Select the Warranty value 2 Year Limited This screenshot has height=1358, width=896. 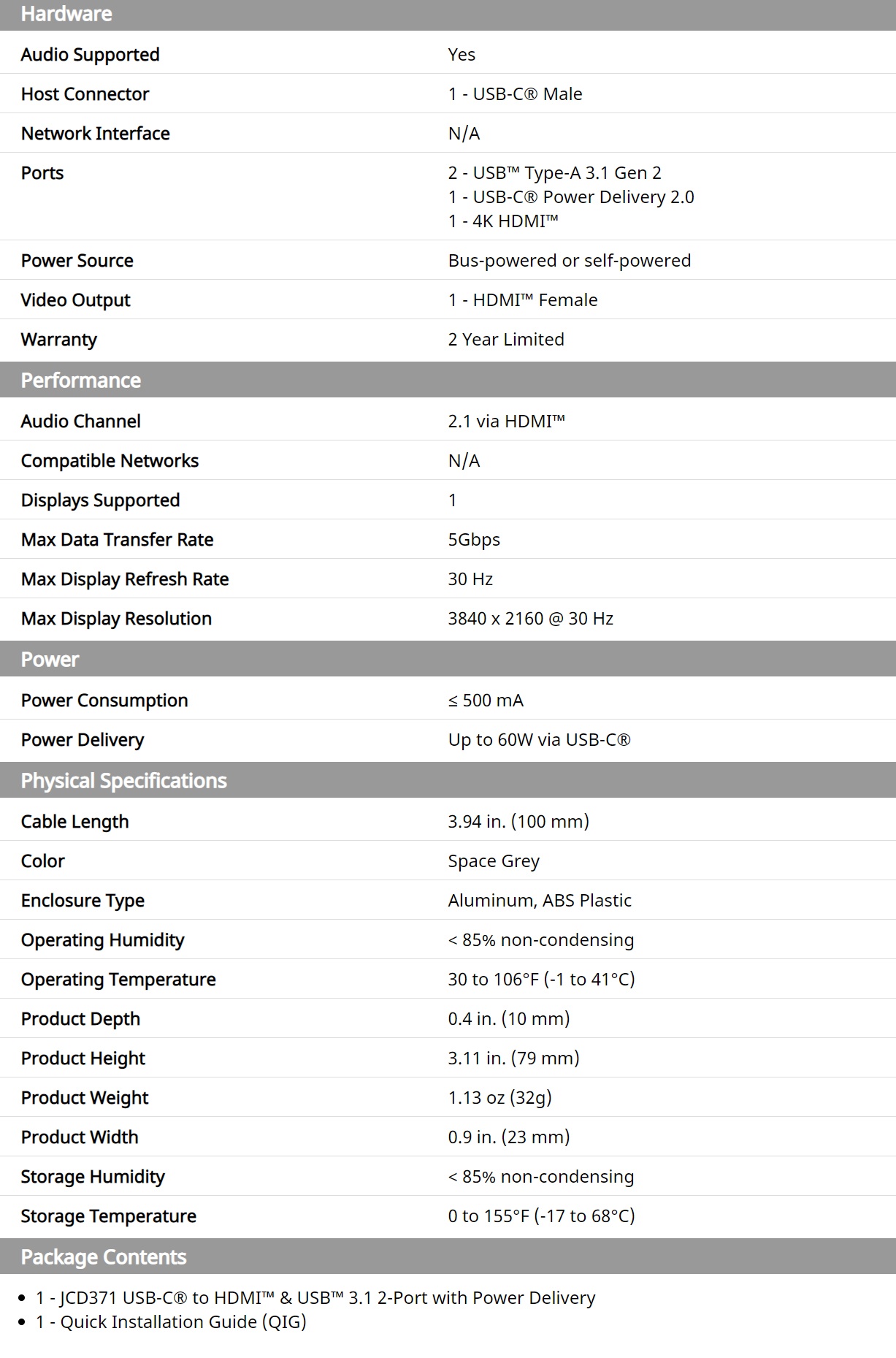(505, 339)
